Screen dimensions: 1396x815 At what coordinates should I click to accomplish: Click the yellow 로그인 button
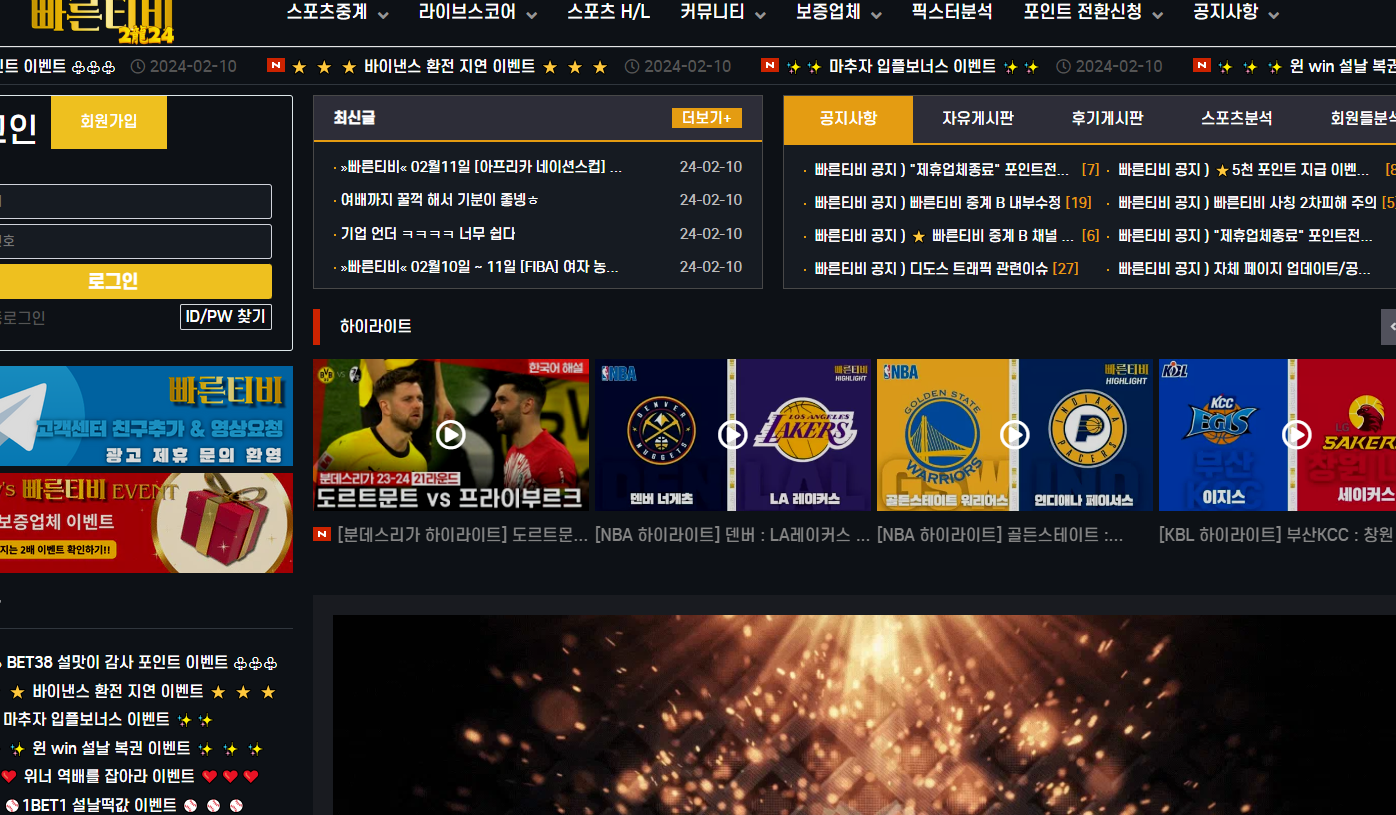click(x=135, y=281)
